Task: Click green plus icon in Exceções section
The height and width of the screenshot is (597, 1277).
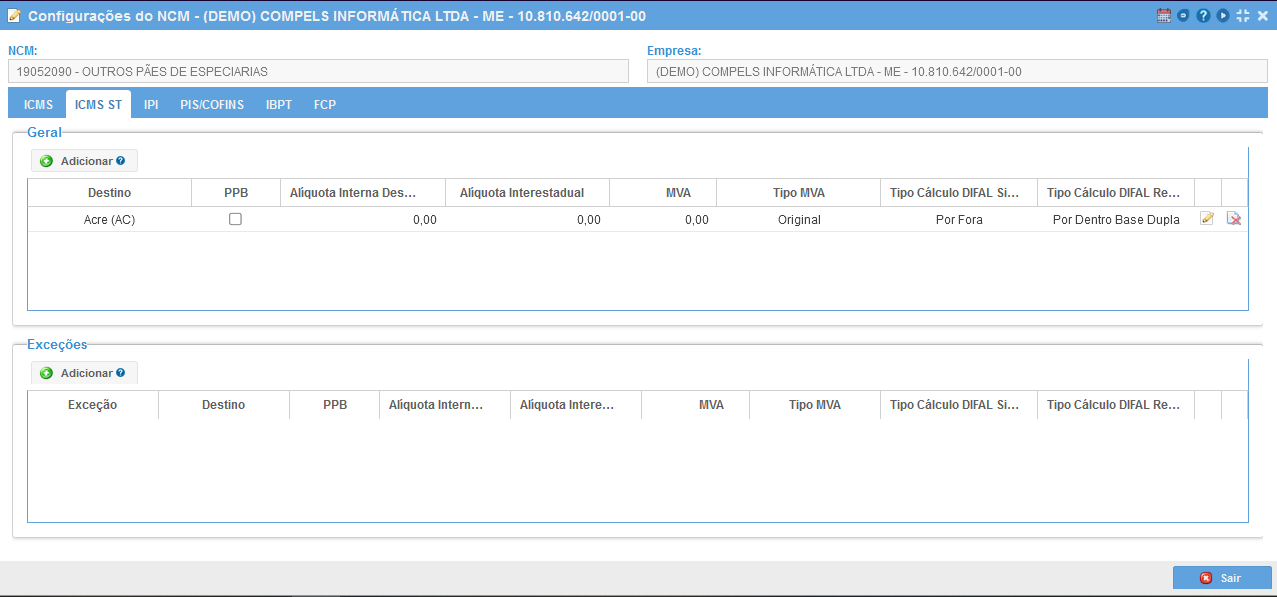Action: (x=46, y=373)
